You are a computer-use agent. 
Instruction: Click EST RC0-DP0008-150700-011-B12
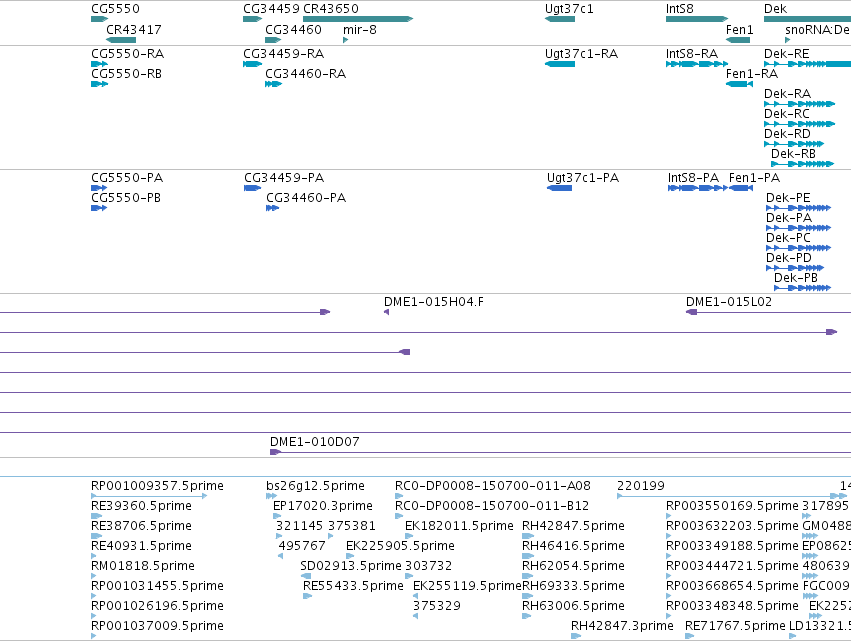[x=492, y=506]
